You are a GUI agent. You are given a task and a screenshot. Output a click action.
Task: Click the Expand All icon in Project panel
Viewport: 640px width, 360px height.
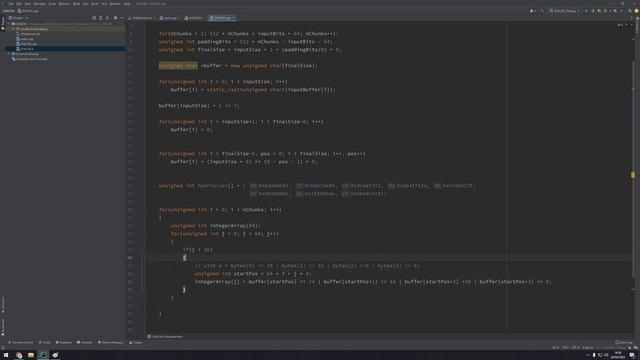coord(100,18)
